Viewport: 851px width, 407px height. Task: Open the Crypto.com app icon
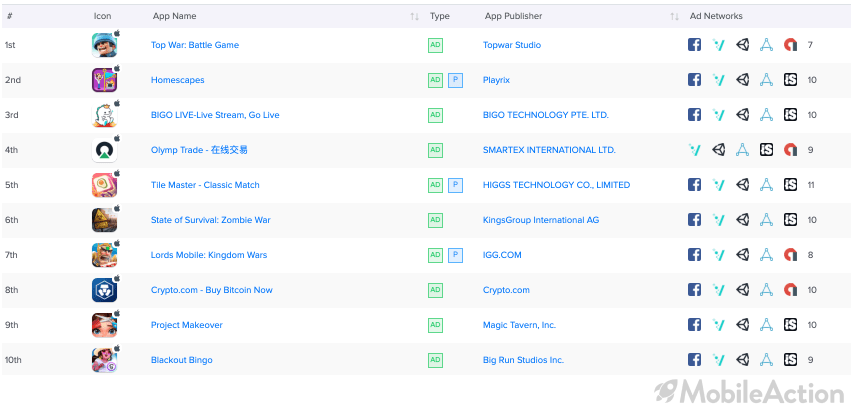click(x=104, y=290)
